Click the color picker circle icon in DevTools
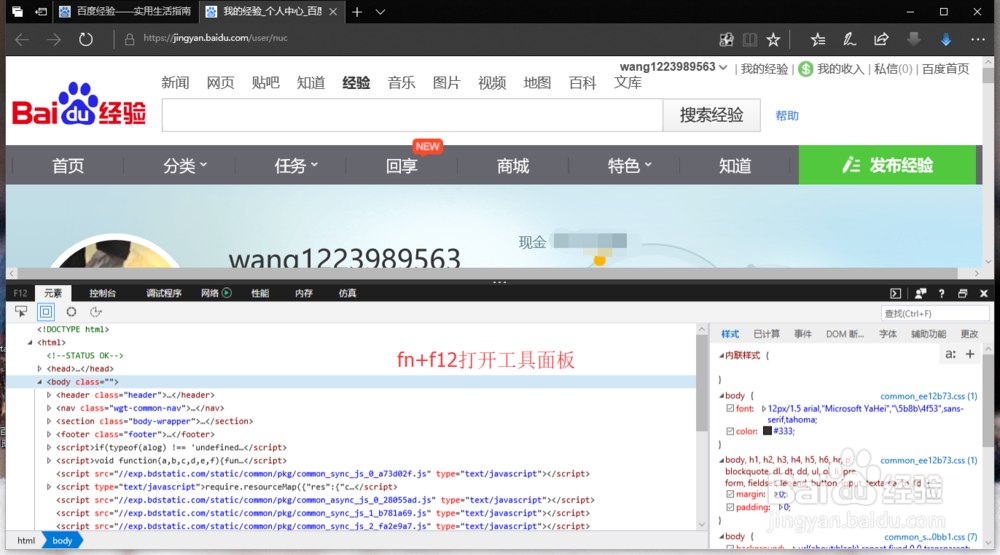Viewport: 1000px width, 555px height. pos(71,312)
